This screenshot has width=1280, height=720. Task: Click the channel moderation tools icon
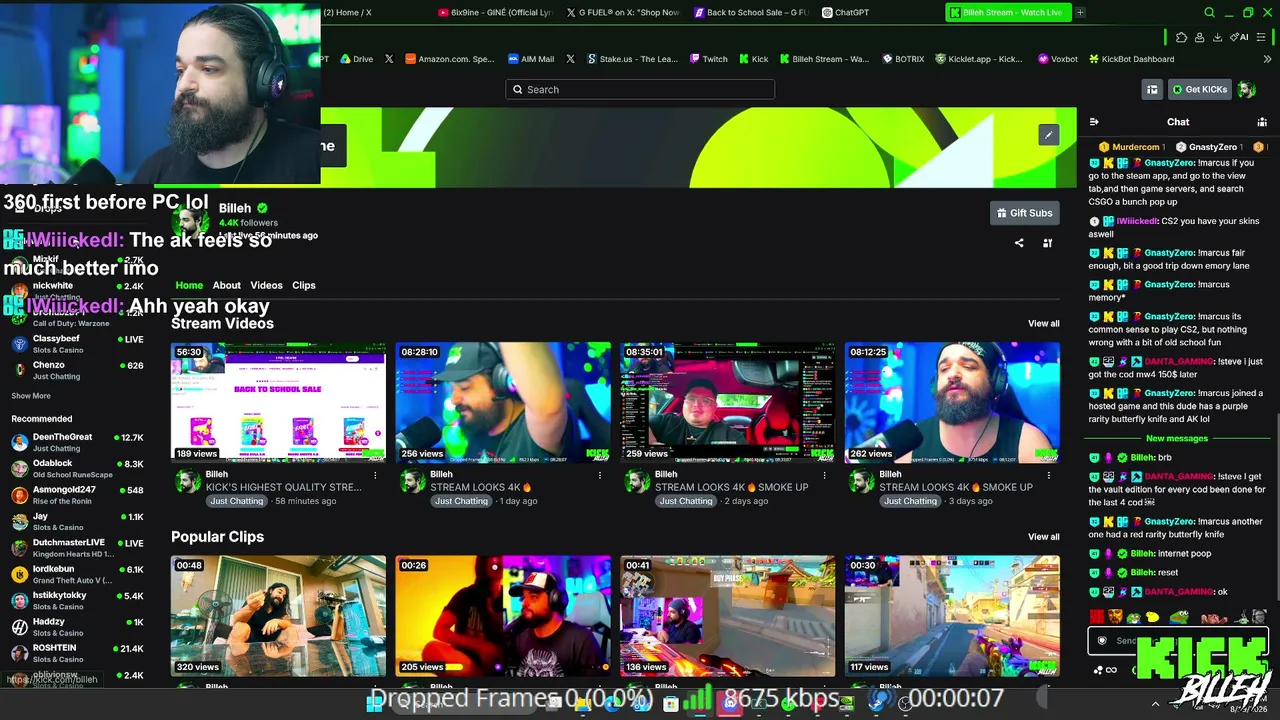[x=1047, y=243]
